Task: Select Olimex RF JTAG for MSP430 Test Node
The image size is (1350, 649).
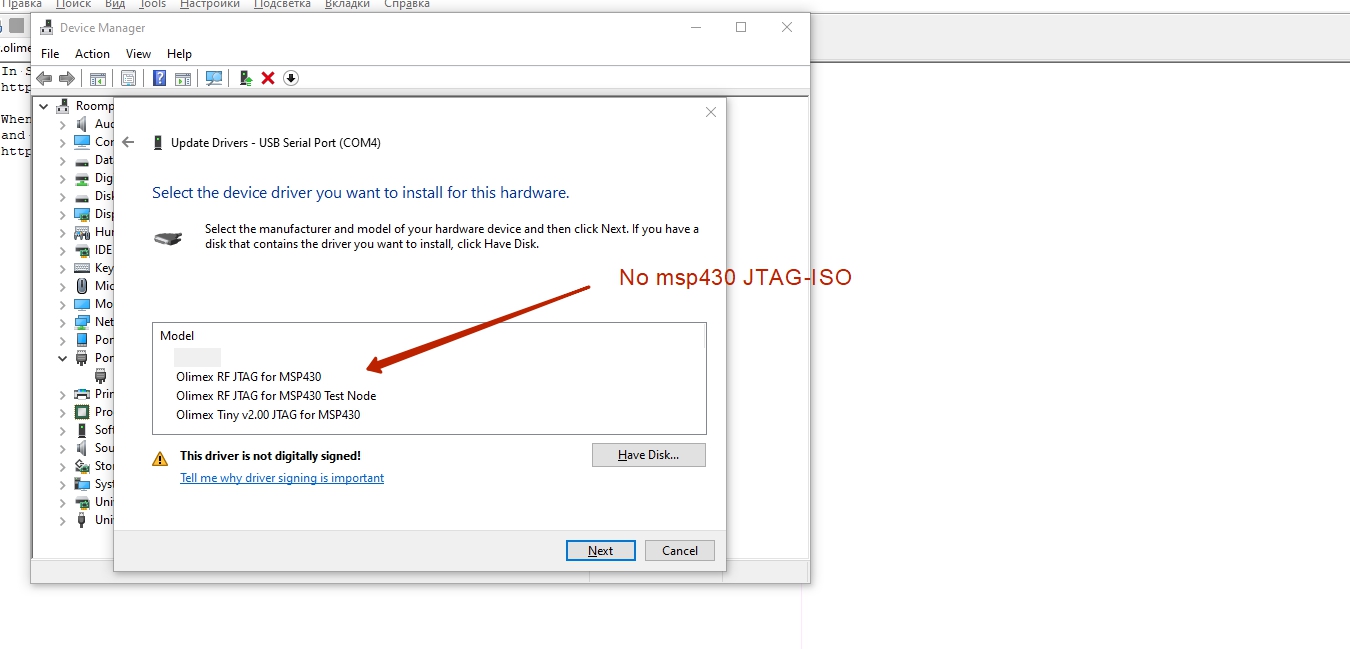Action: click(x=276, y=396)
